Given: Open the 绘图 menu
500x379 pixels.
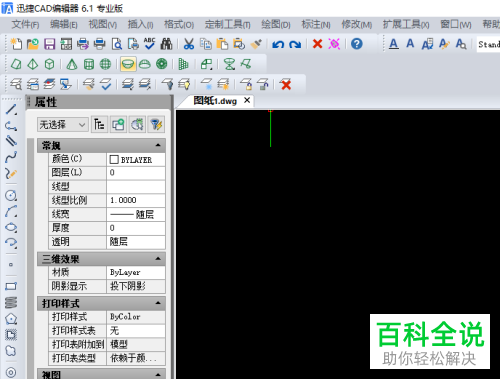Looking at the screenshot, I should [x=276, y=24].
